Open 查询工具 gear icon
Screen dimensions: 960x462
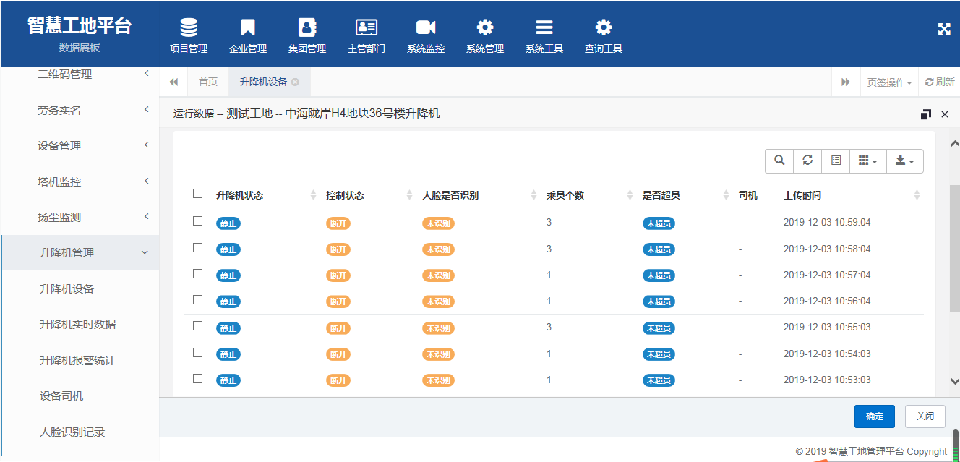pyautogui.click(x=603, y=28)
